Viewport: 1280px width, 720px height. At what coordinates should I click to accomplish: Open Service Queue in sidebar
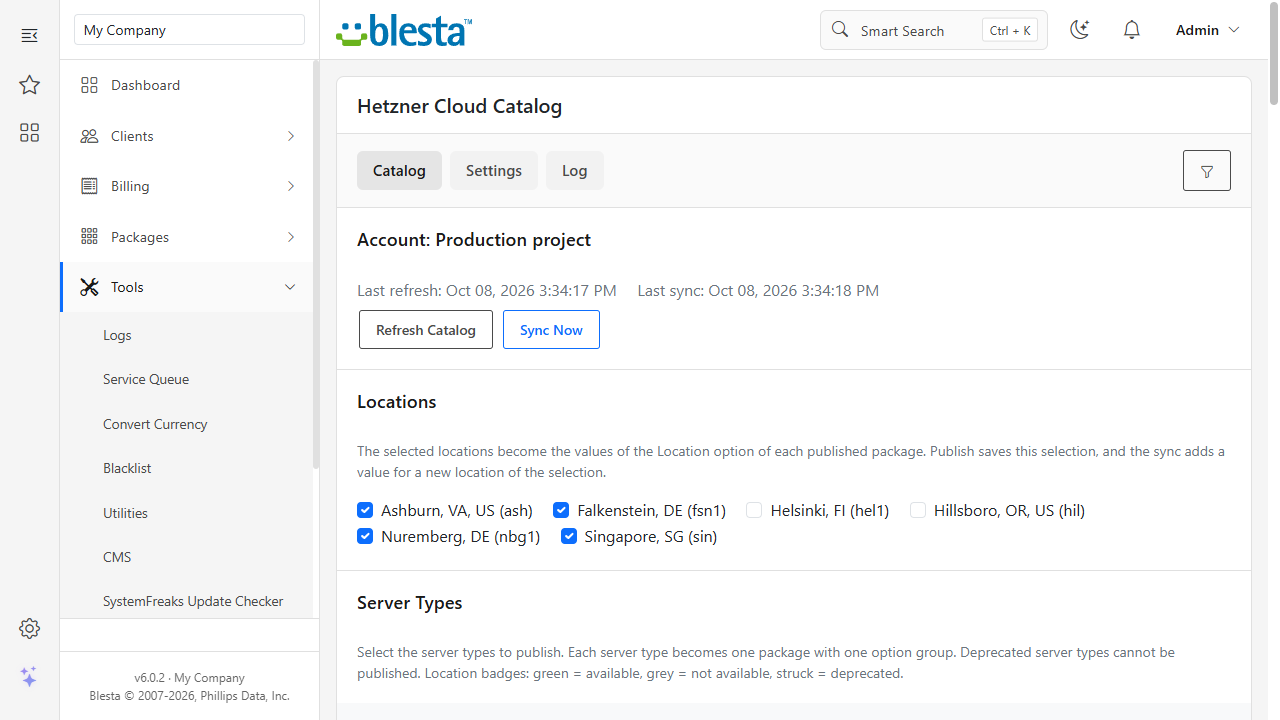(x=146, y=379)
